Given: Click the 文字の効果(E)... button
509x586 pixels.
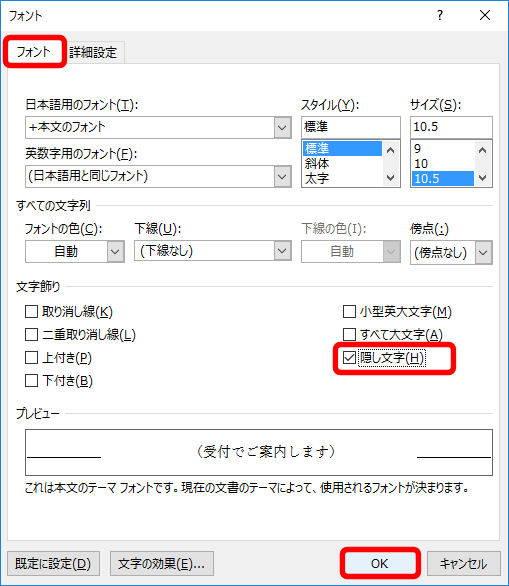Looking at the screenshot, I should pyautogui.click(x=161, y=564).
